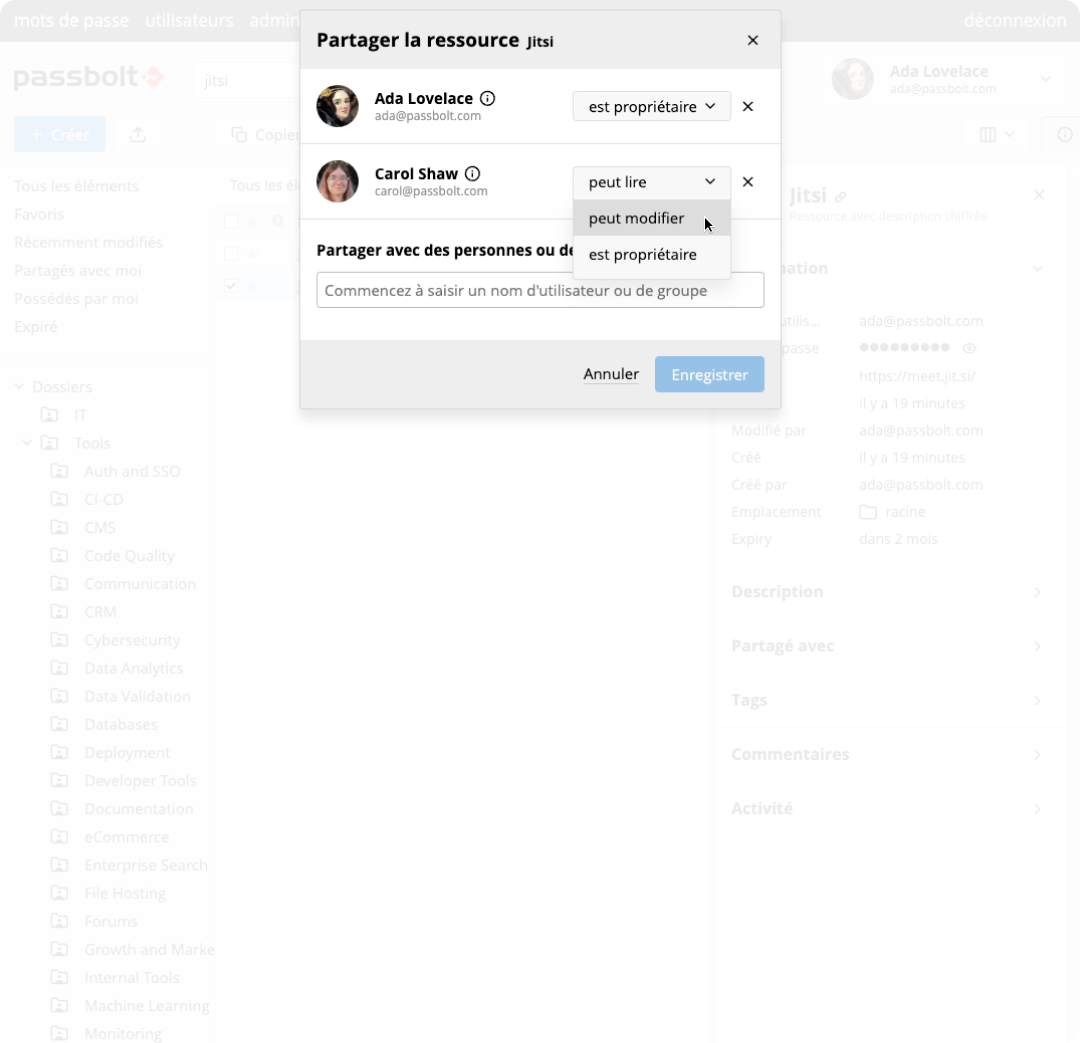1080x1043 pixels.
Task: Open Enterprise Search folder
Action: point(145,865)
